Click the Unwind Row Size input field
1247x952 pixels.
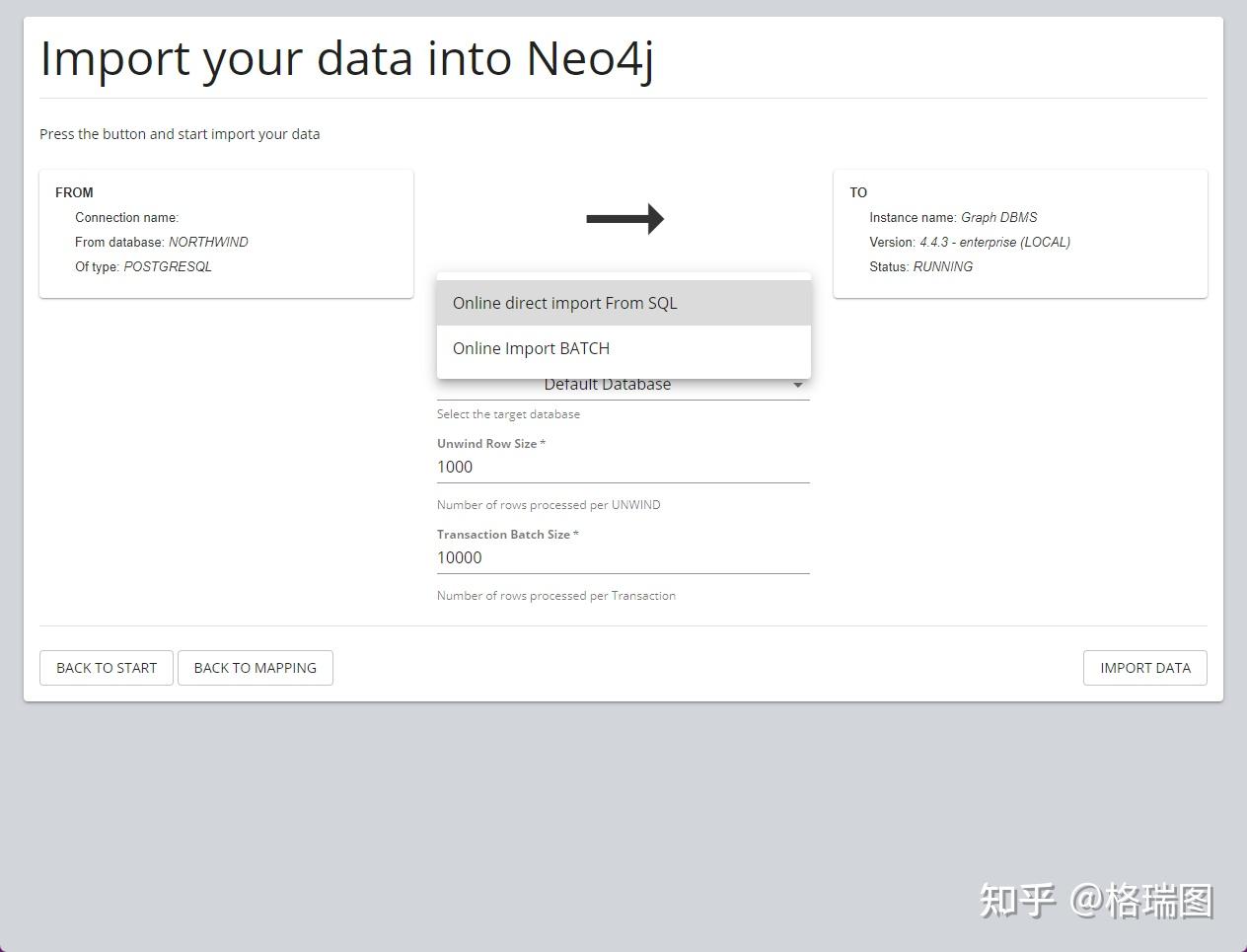(x=623, y=467)
